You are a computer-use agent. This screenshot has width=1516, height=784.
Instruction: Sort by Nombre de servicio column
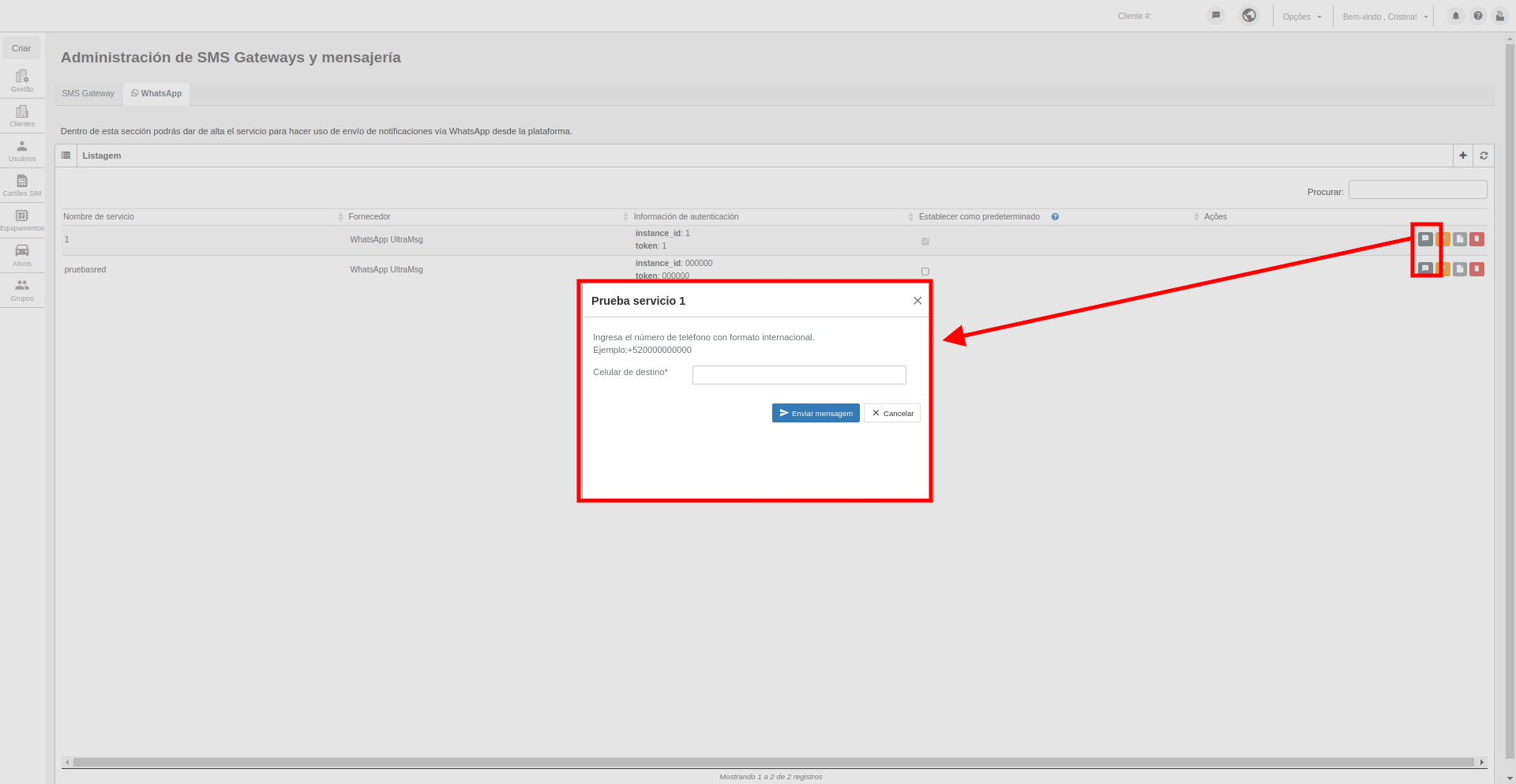[99, 216]
